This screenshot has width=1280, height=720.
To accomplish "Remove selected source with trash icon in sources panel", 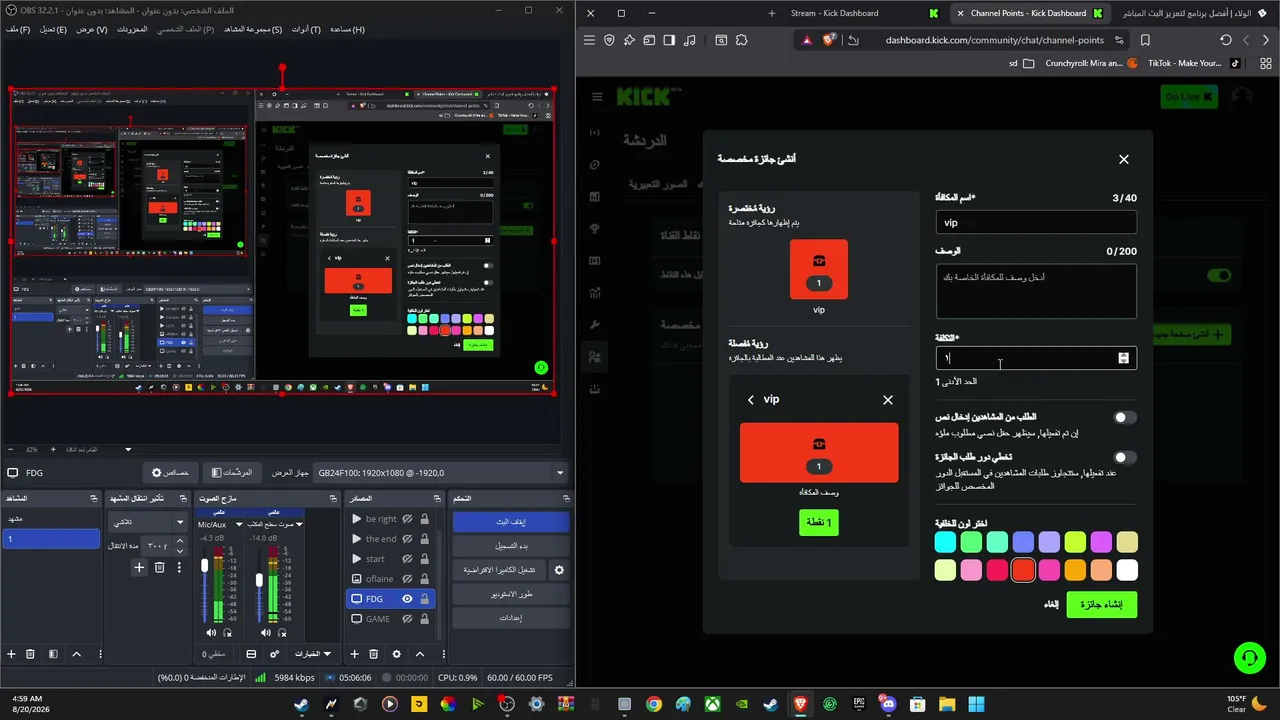I will [374, 654].
